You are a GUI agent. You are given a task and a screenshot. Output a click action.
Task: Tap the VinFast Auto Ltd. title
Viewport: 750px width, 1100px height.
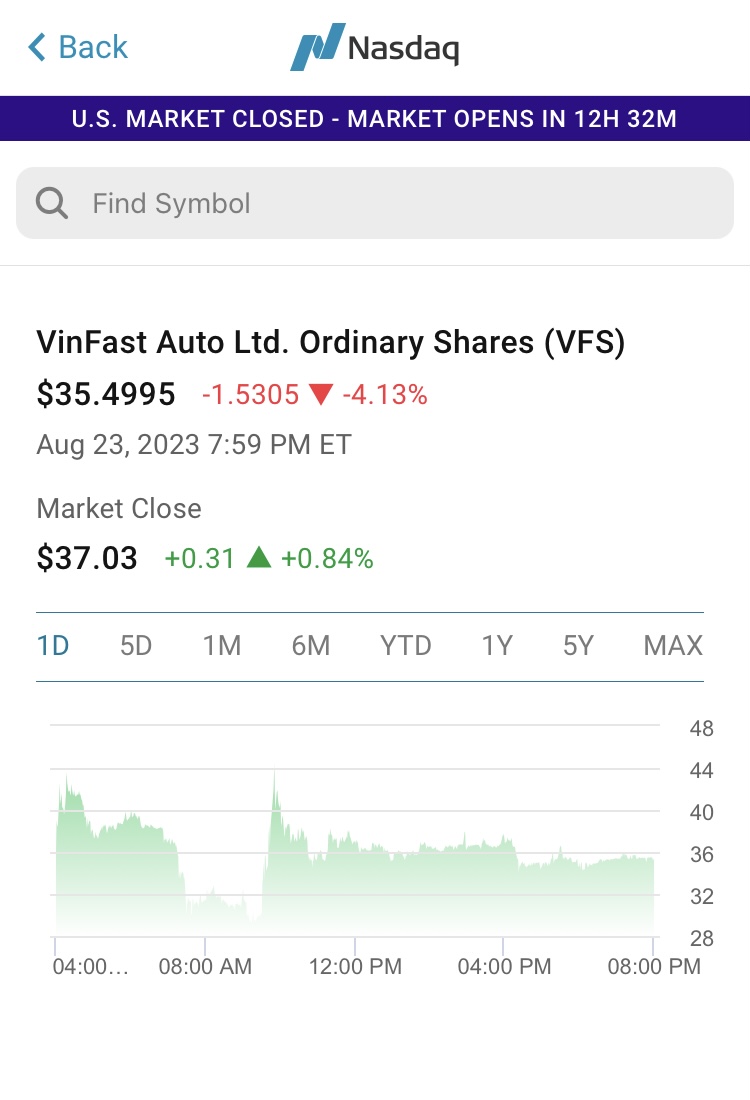click(x=330, y=342)
